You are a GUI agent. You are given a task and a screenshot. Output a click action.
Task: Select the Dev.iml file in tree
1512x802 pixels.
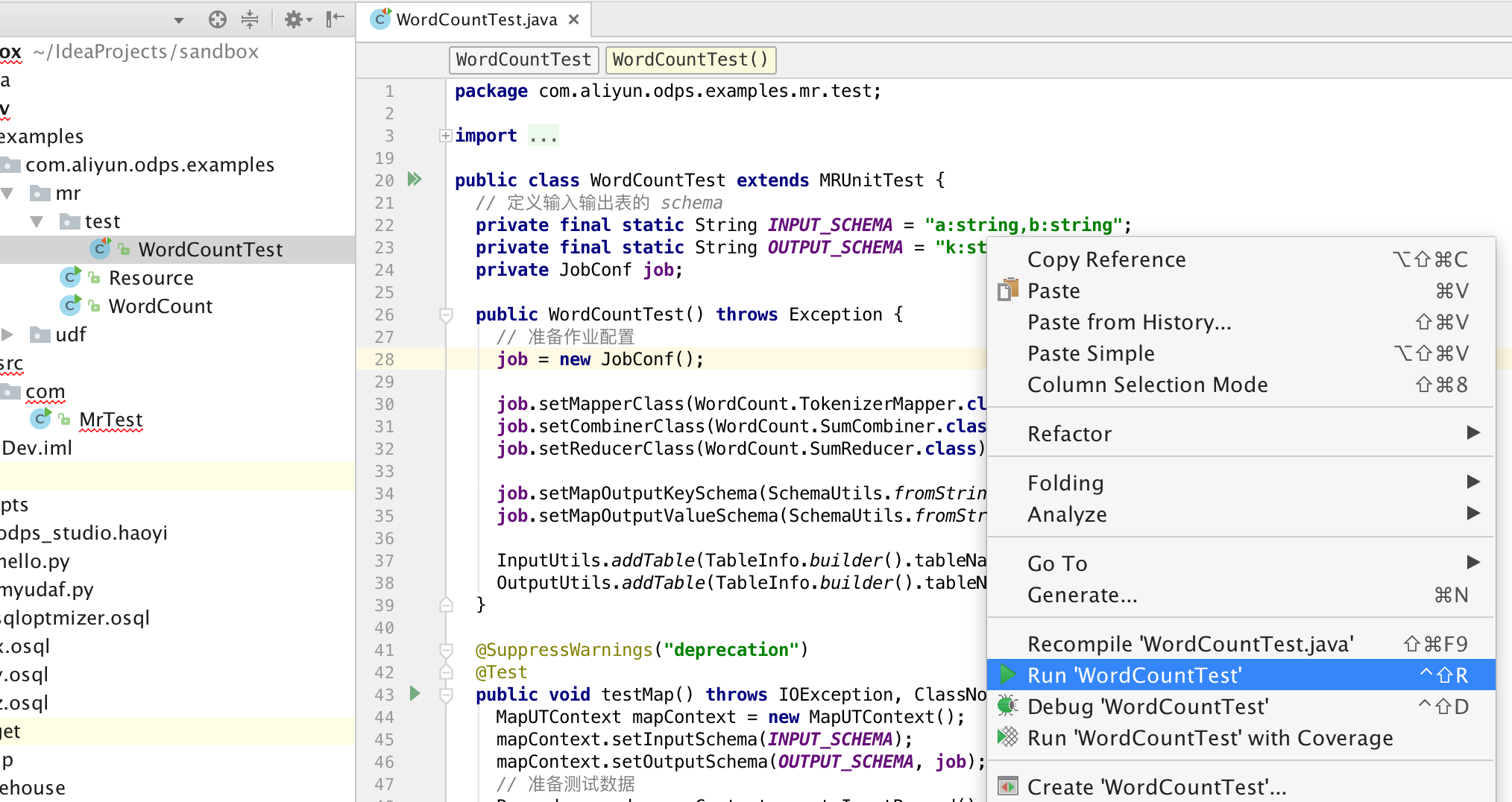tap(37, 448)
